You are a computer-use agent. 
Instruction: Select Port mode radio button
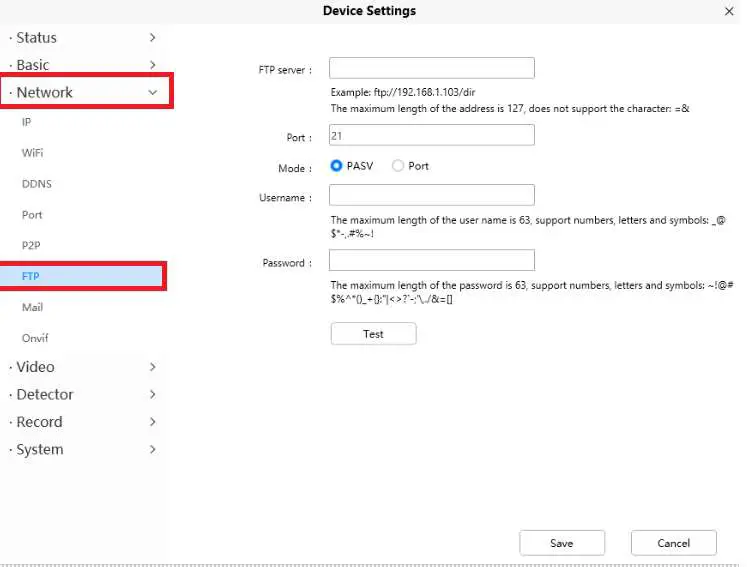click(x=398, y=166)
